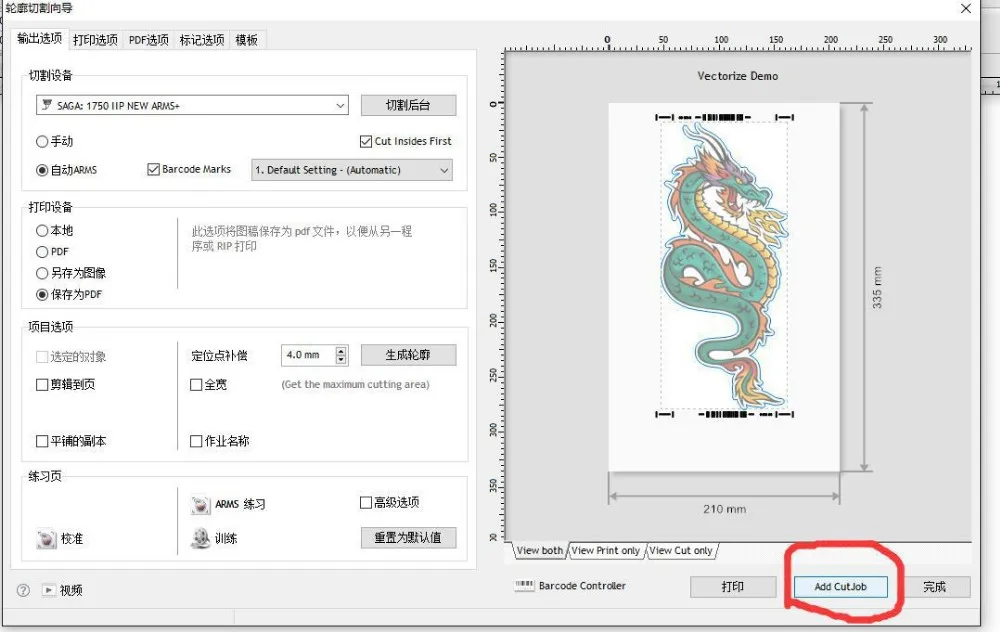Select save as image (另存为图像)
Image resolution: width=1000 pixels, height=632 pixels.
click(42, 273)
